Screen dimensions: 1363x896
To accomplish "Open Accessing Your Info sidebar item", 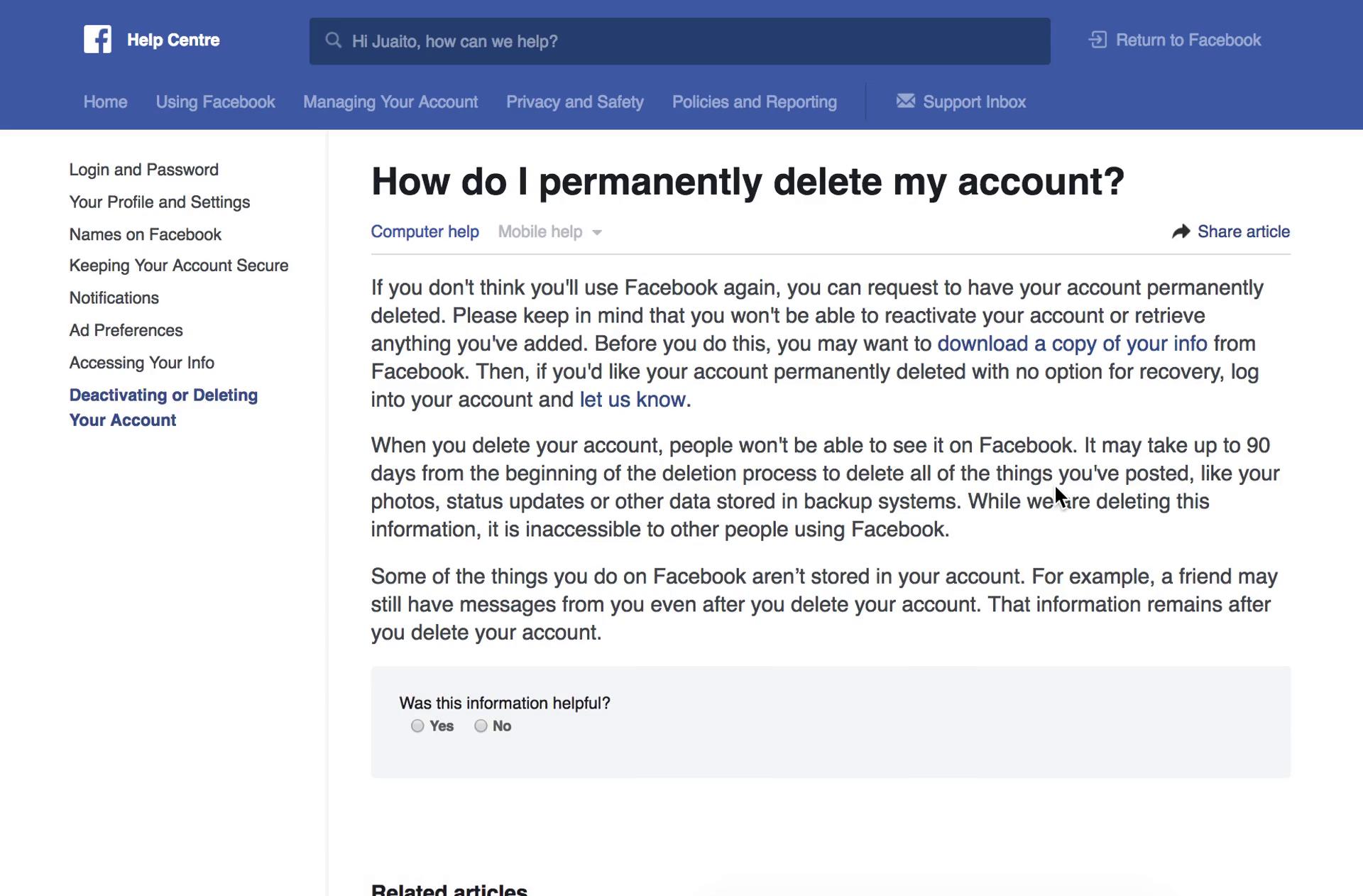I will click(142, 363).
